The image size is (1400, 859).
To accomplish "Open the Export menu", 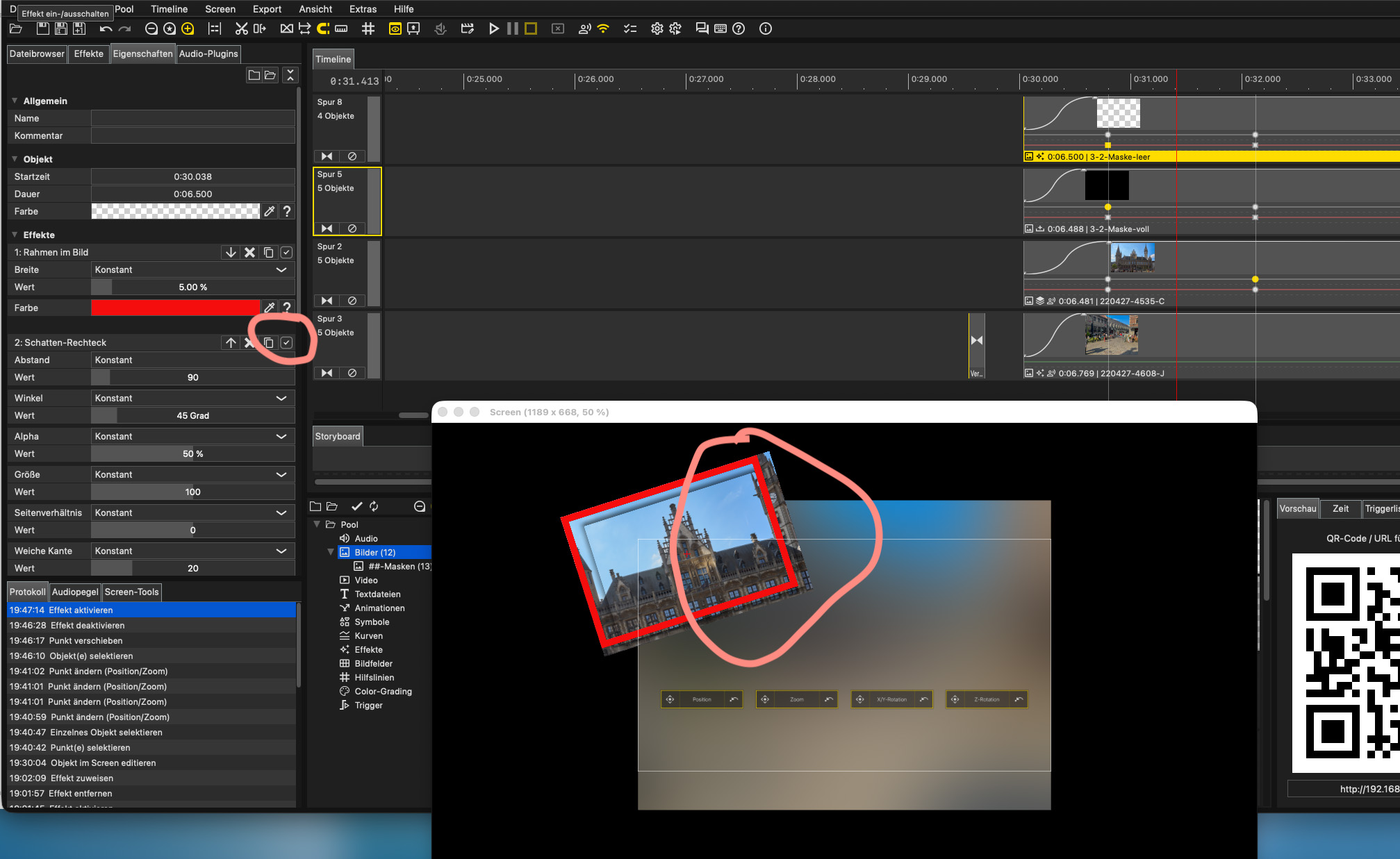I will coord(267,9).
